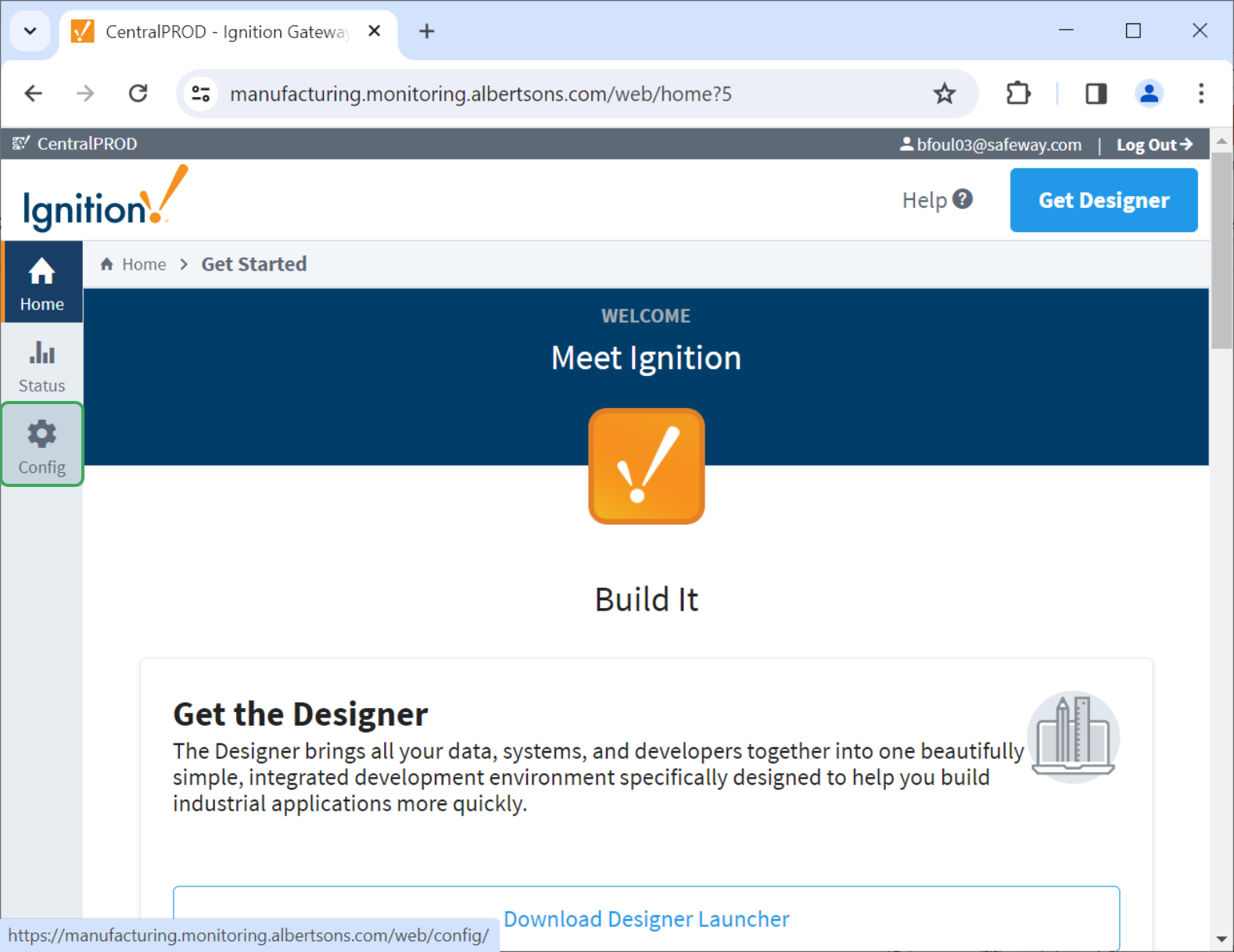1234x952 pixels.
Task: Reload the page
Action: click(138, 94)
